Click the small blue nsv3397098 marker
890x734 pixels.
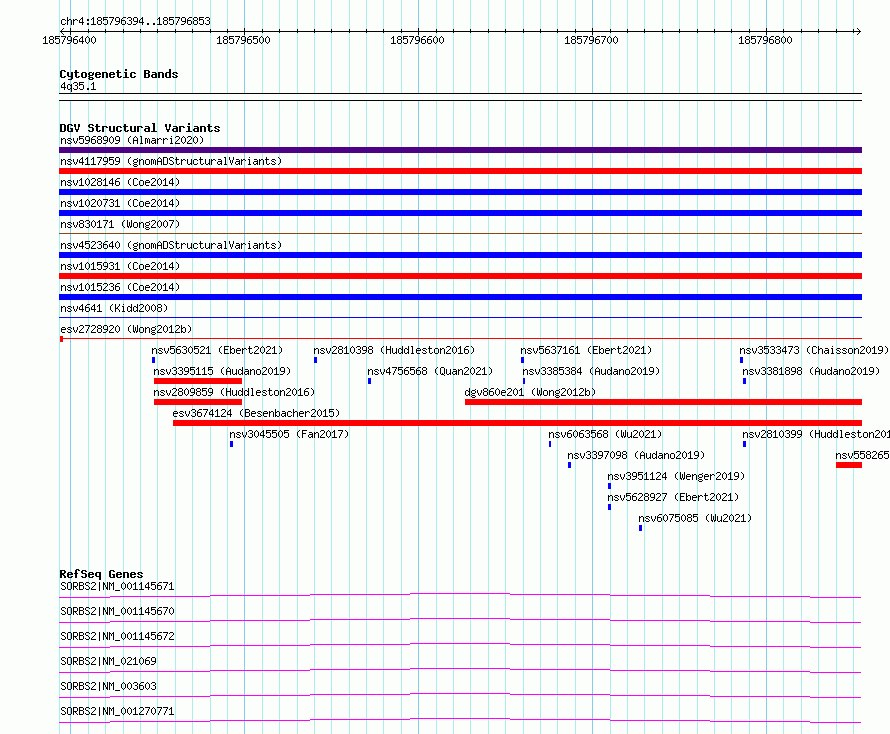[x=569, y=465]
